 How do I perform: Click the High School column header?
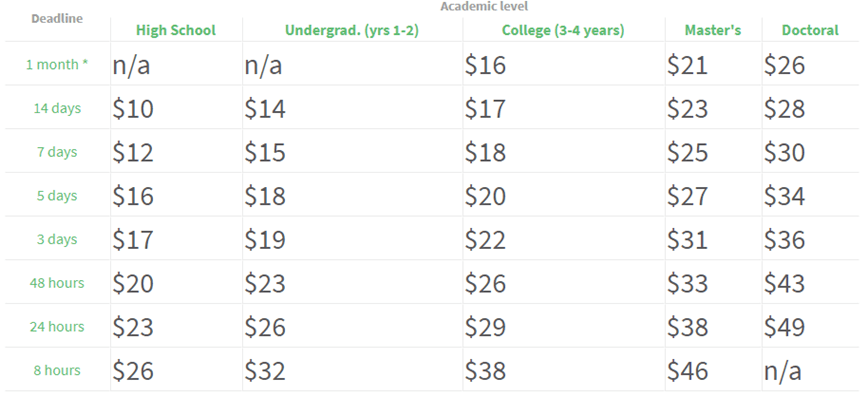tap(176, 30)
